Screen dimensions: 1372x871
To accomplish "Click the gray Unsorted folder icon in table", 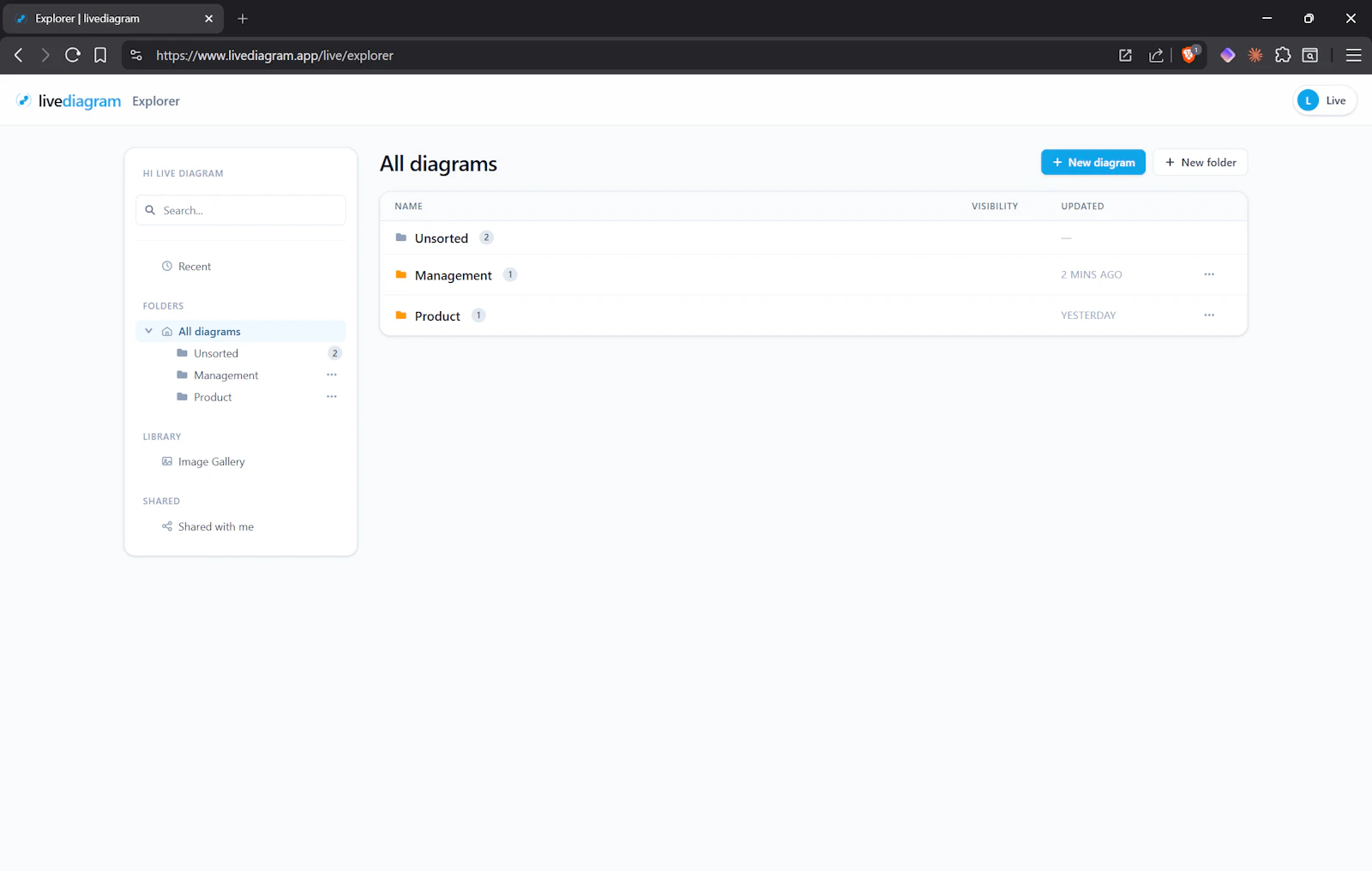I will (400, 237).
